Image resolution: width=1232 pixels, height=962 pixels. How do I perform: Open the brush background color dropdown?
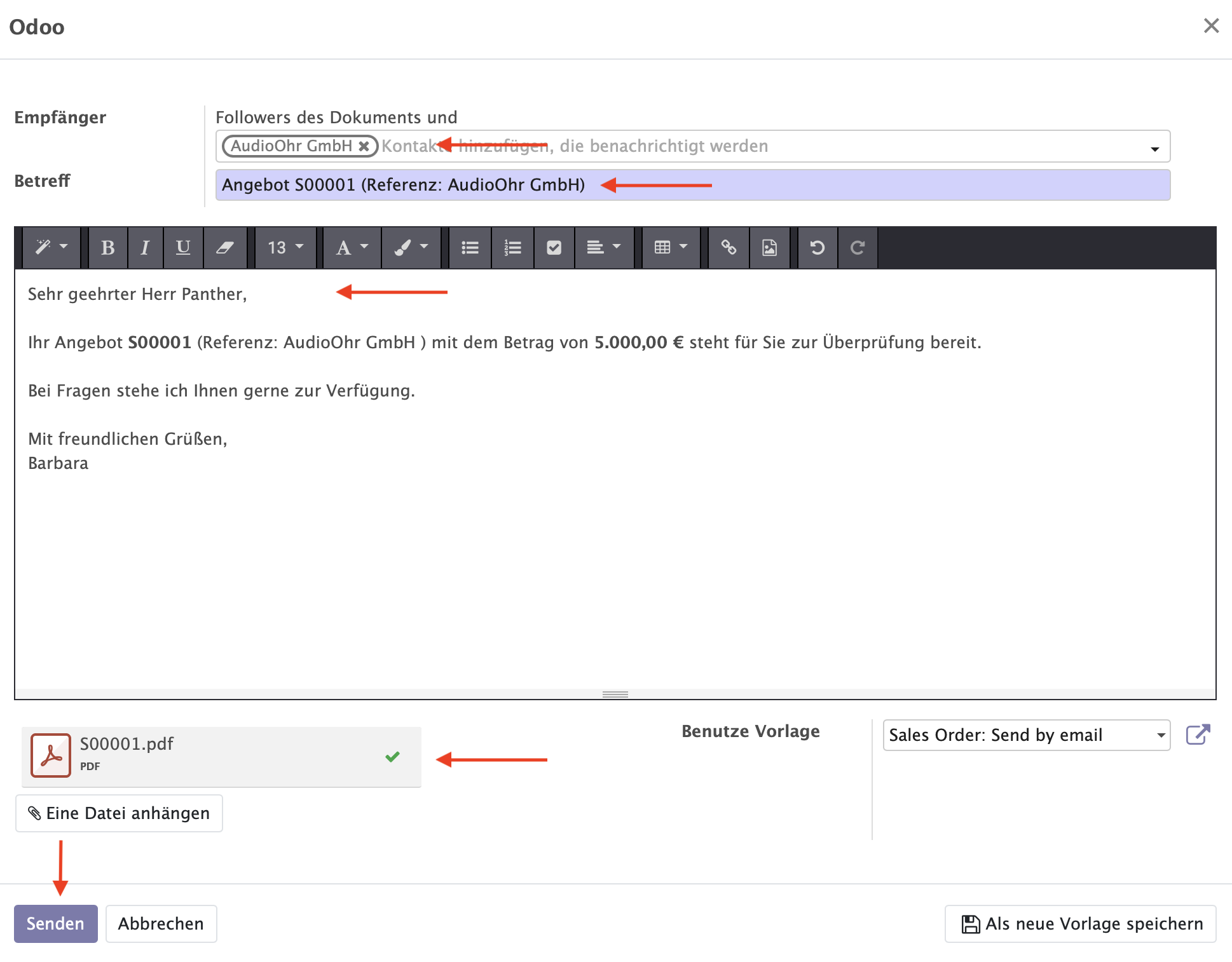tap(411, 247)
